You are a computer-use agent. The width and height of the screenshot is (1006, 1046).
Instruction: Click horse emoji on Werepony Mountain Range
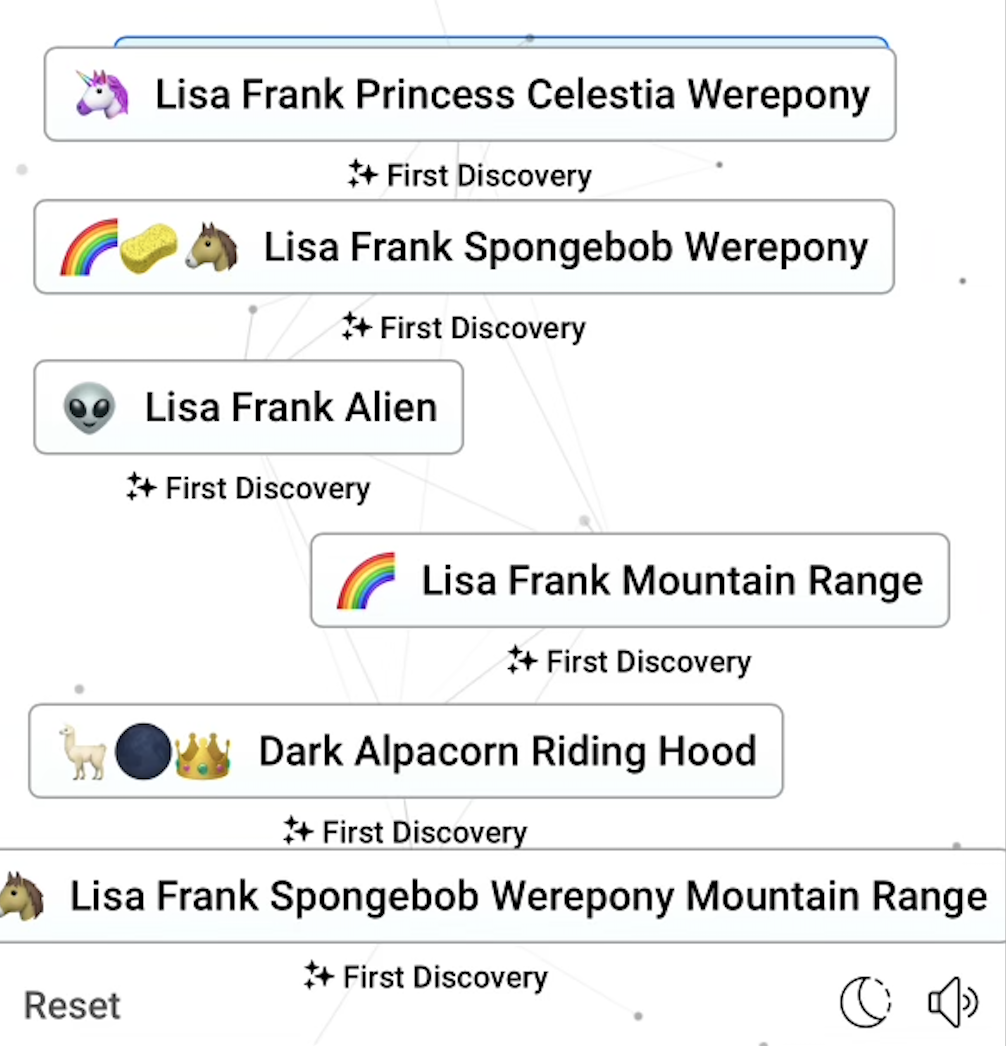(22, 896)
